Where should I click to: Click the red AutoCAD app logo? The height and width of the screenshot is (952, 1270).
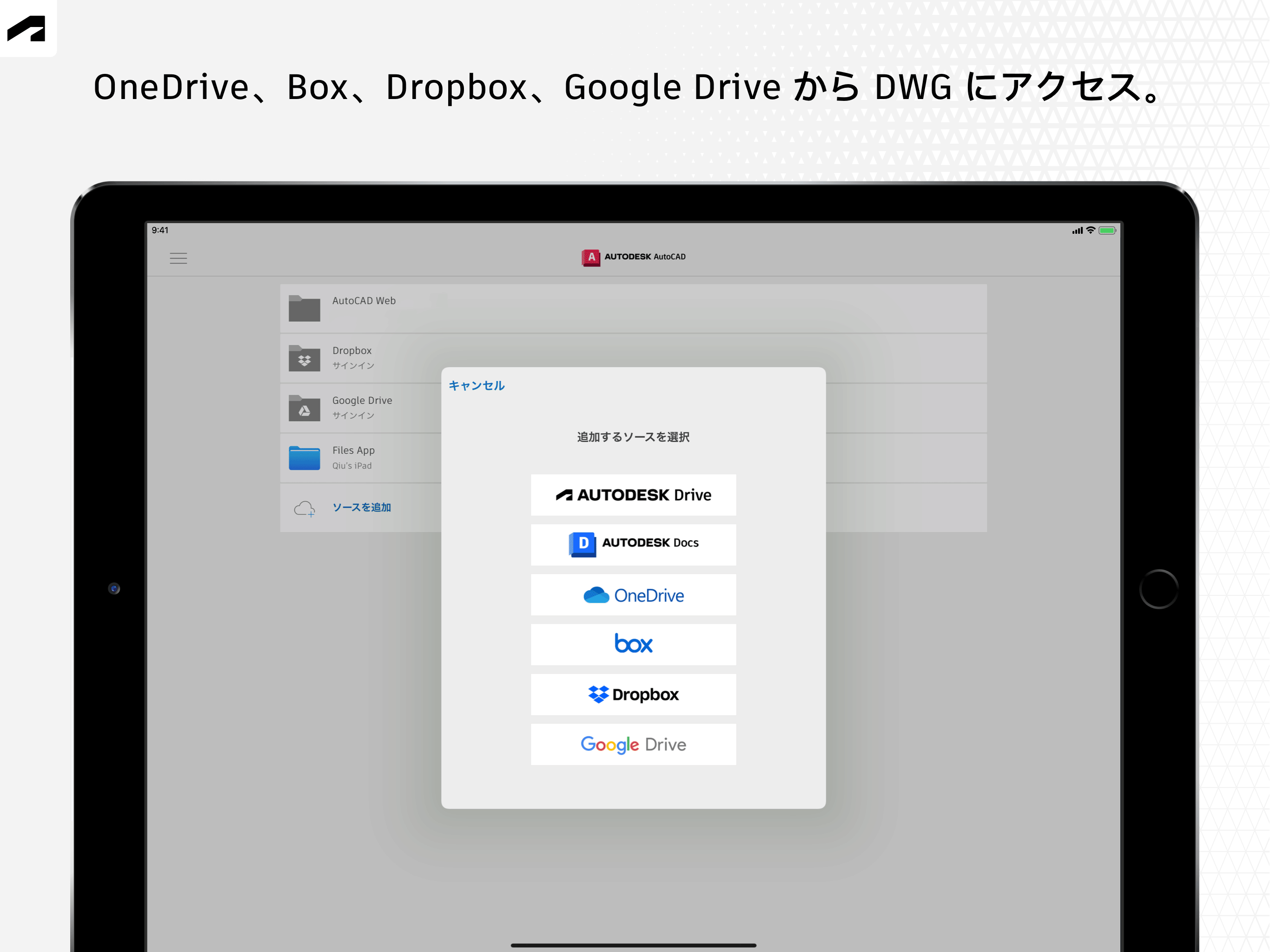[x=590, y=257]
